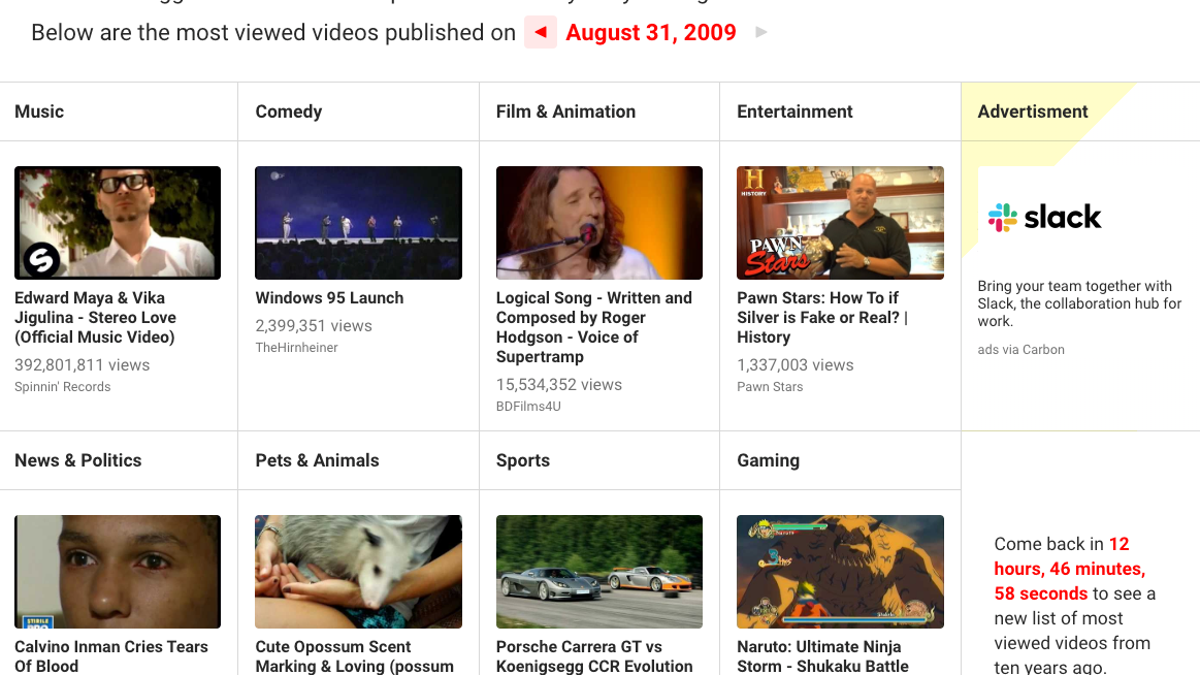Click Logical Song video title link
1200x675 pixels.
594,327
